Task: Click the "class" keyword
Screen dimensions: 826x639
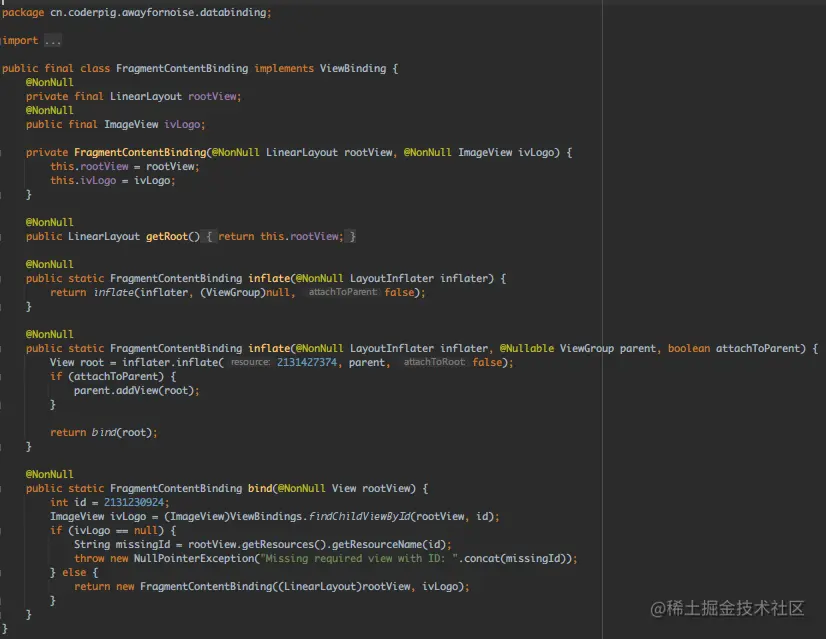Action: coord(95,68)
